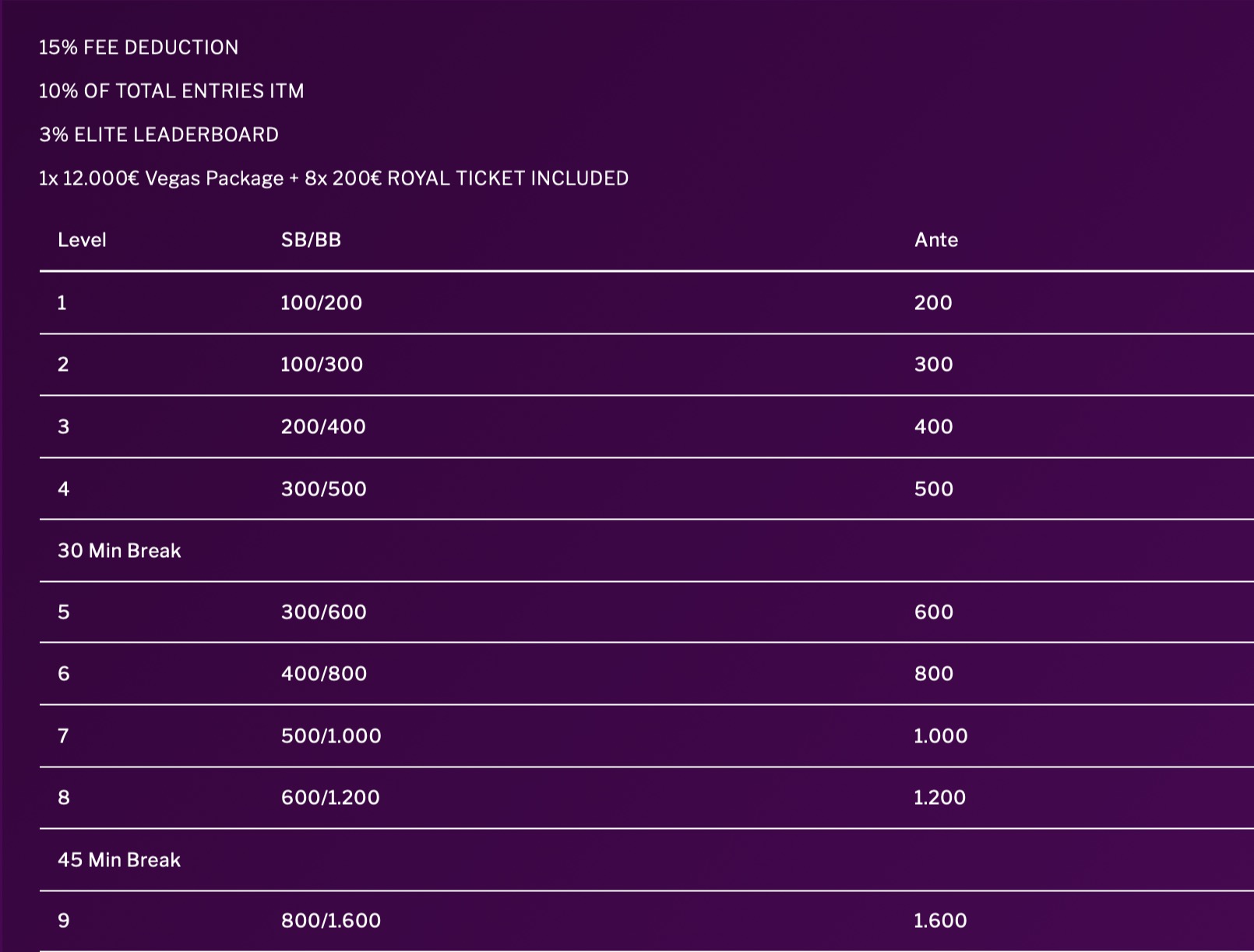
Task: Click the 15% FEE DEDUCTION text
Action: tap(139, 48)
